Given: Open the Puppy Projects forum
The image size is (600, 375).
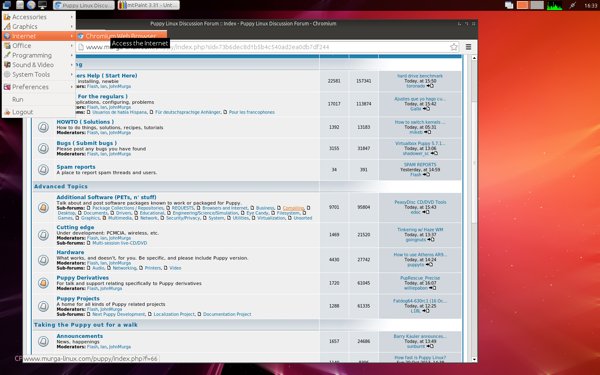Looking at the screenshot, I should pyautogui.click(x=78, y=298).
